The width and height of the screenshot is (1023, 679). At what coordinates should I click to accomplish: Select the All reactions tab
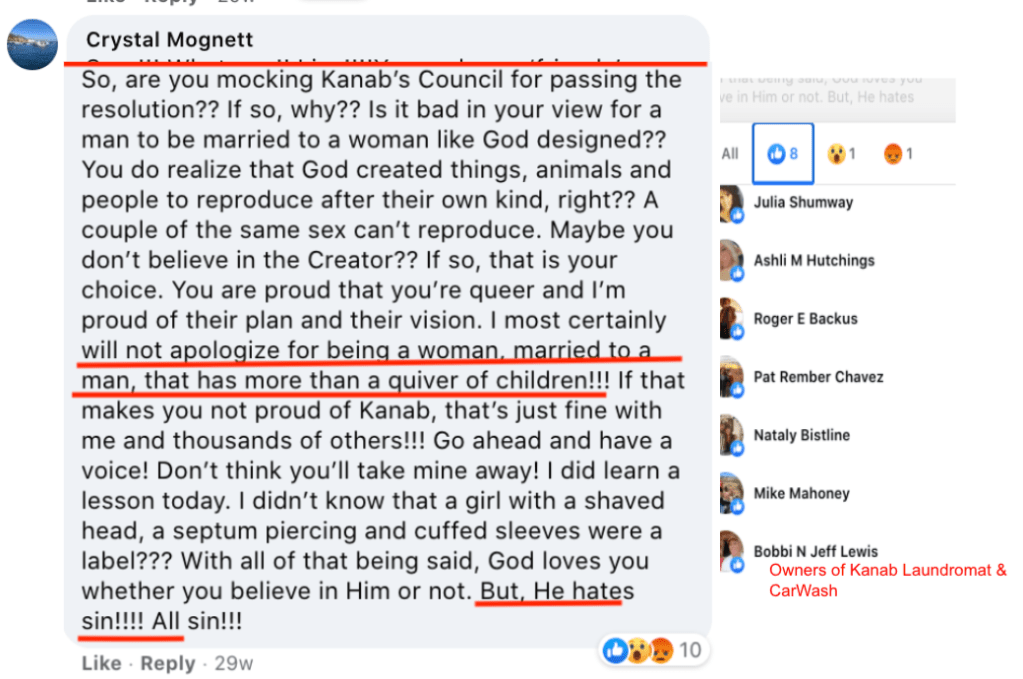(730, 153)
